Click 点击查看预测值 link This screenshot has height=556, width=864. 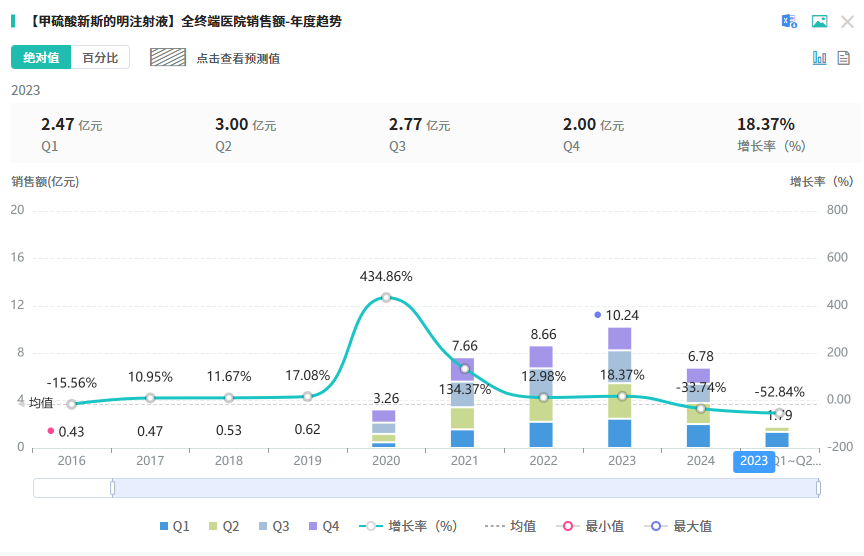tap(238, 58)
